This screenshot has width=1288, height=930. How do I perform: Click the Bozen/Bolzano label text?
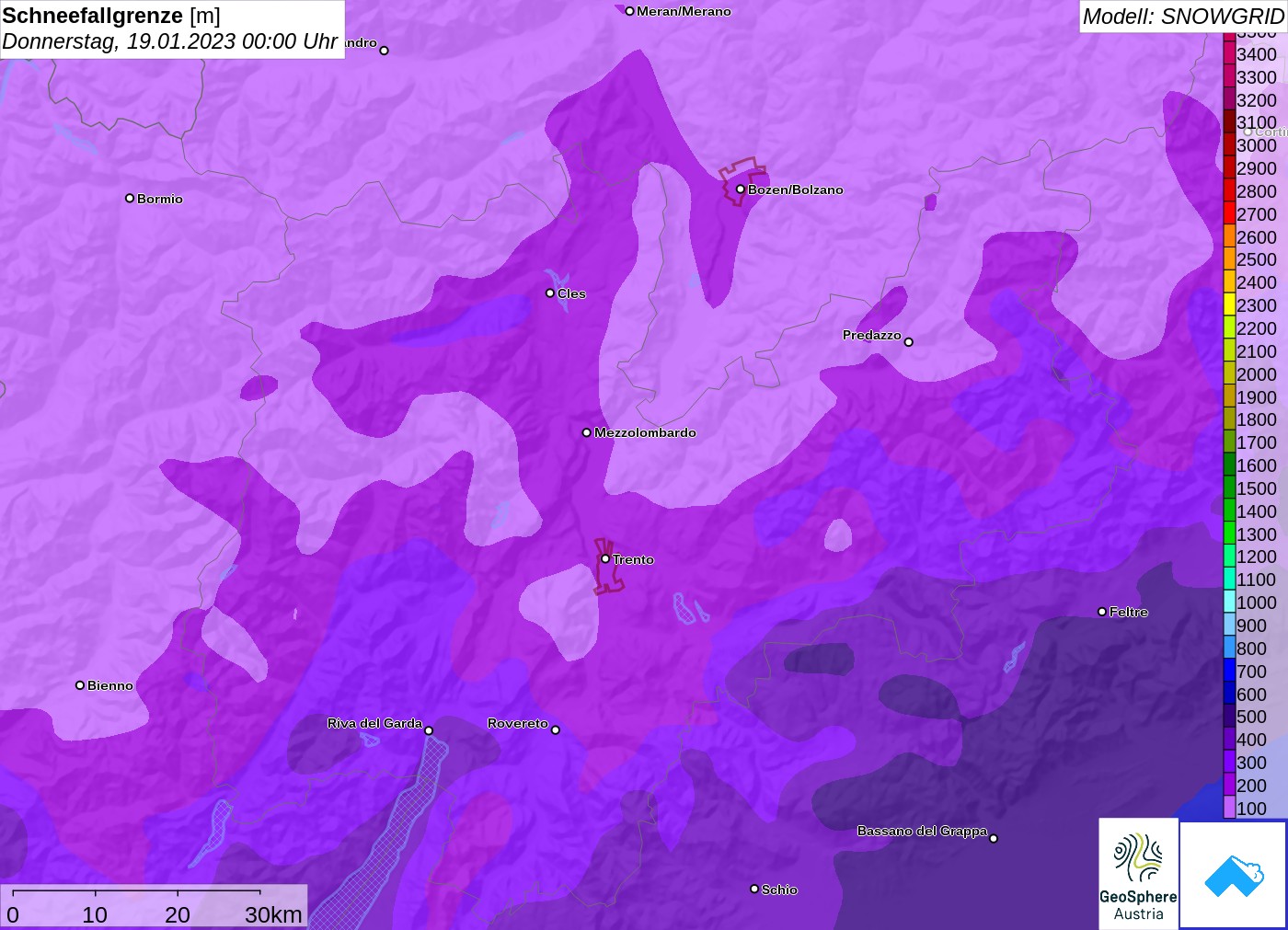click(796, 189)
